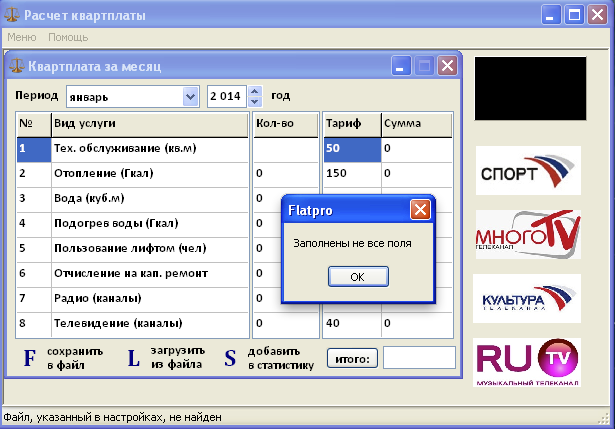The width and height of the screenshot is (615, 429).
Task: Open the Помощь menu
Action: click(x=68, y=37)
